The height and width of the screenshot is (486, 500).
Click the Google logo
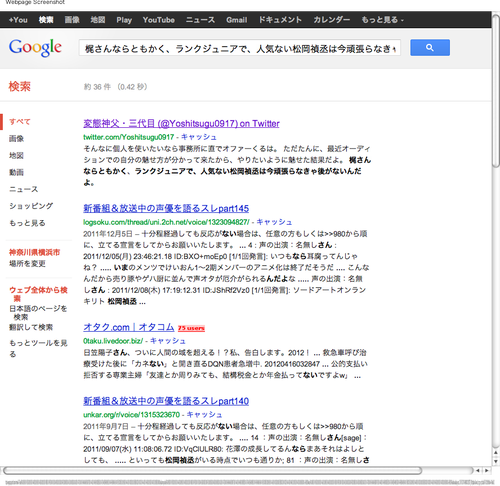point(35,47)
